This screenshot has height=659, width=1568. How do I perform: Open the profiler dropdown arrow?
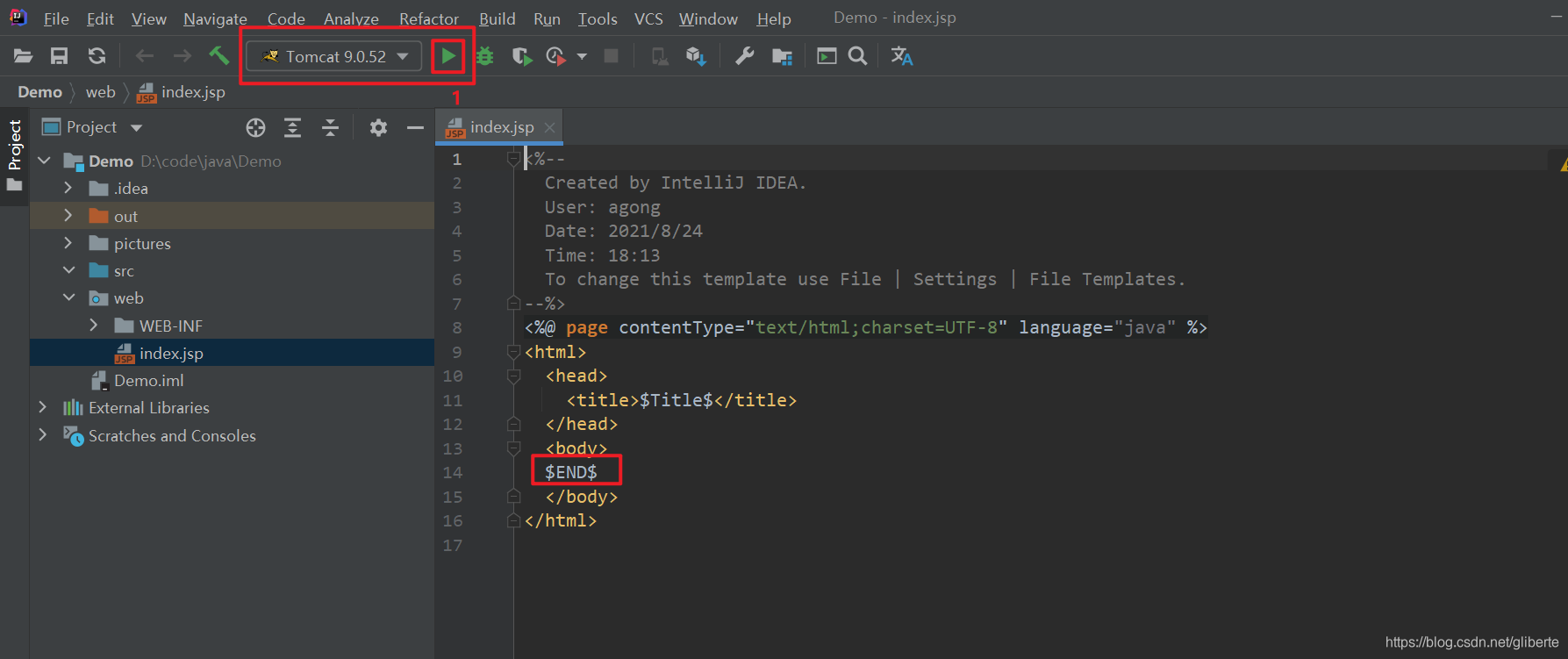click(582, 56)
